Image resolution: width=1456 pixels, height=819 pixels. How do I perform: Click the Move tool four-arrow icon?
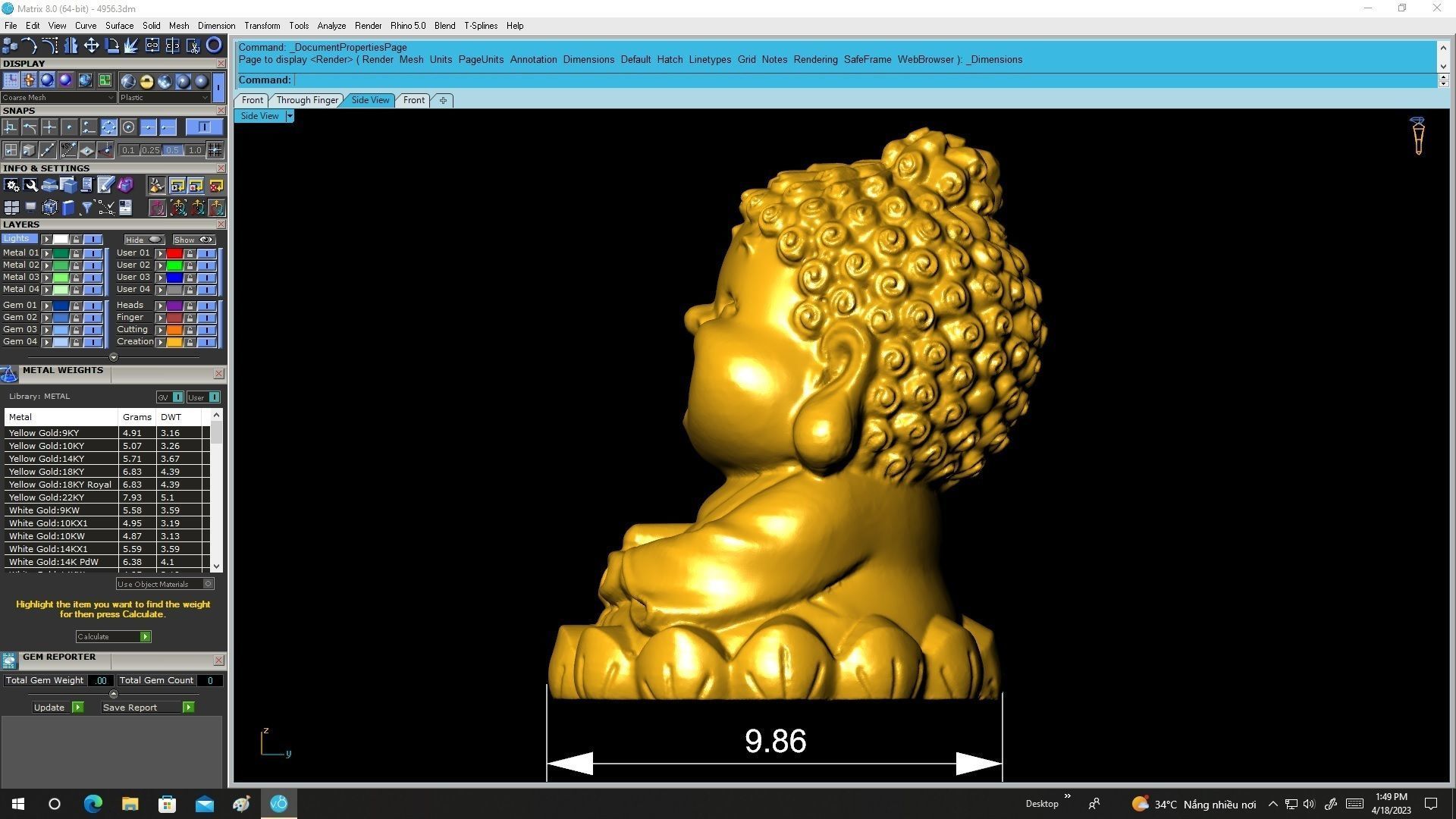pyautogui.click(x=91, y=45)
